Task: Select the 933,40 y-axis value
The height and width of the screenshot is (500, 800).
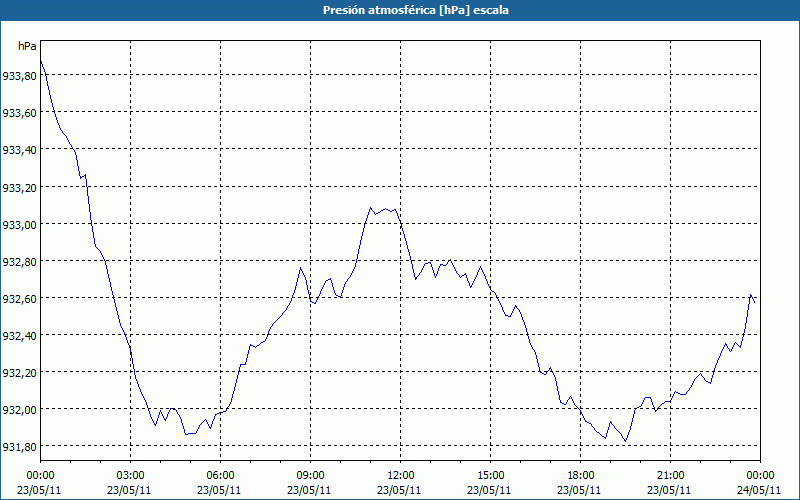Action: pos(19,150)
